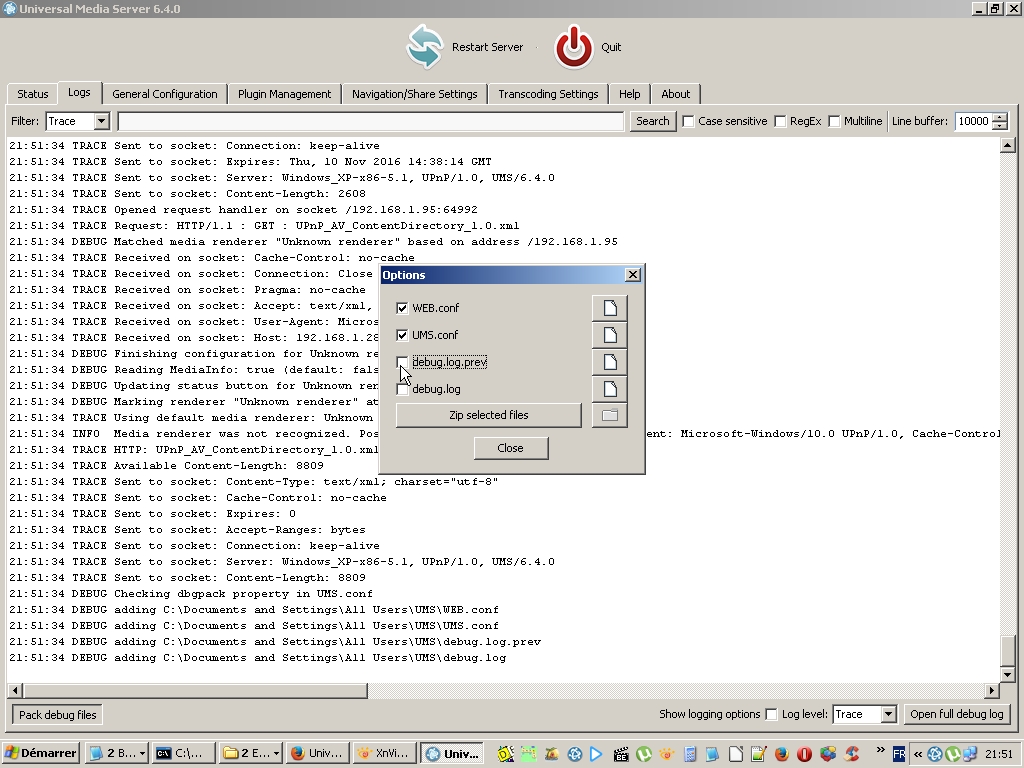Click the blue play arrow quick launch icon
Image resolution: width=1024 pixels, height=768 pixels.
coord(596,754)
